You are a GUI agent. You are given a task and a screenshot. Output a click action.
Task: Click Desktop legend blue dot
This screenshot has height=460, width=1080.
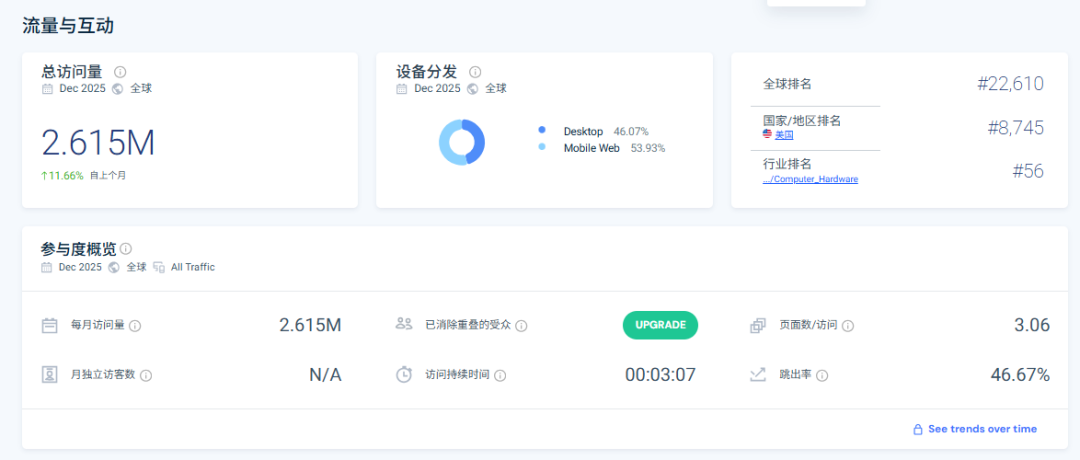point(542,129)
